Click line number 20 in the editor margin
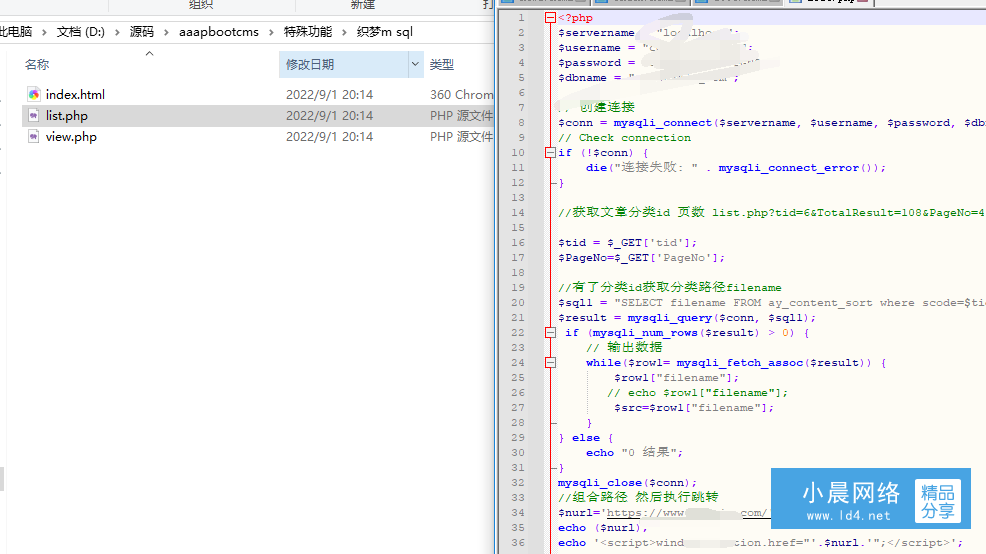986x554 pixels. 518,302
